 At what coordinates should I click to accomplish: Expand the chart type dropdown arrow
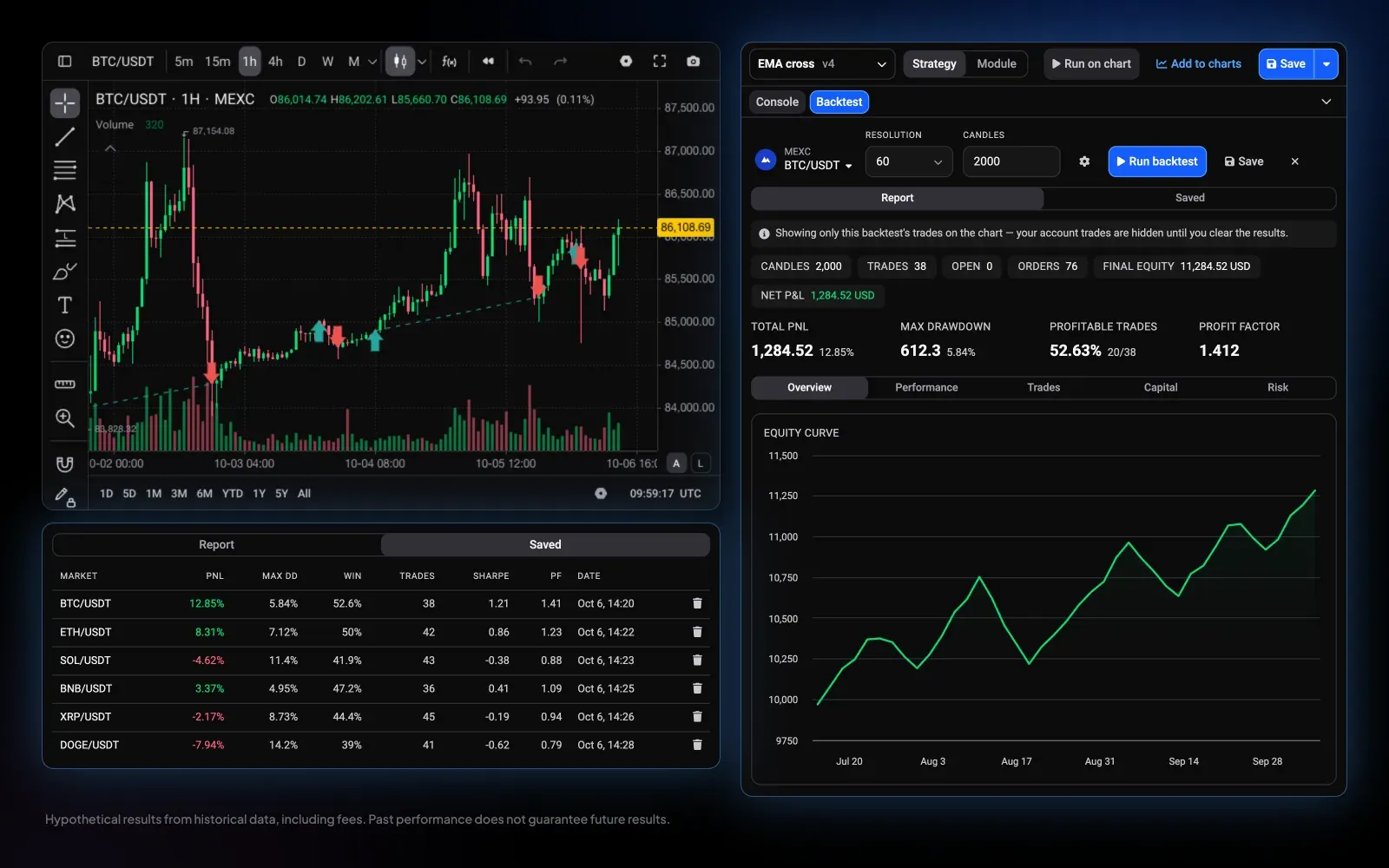click(422, 62)
